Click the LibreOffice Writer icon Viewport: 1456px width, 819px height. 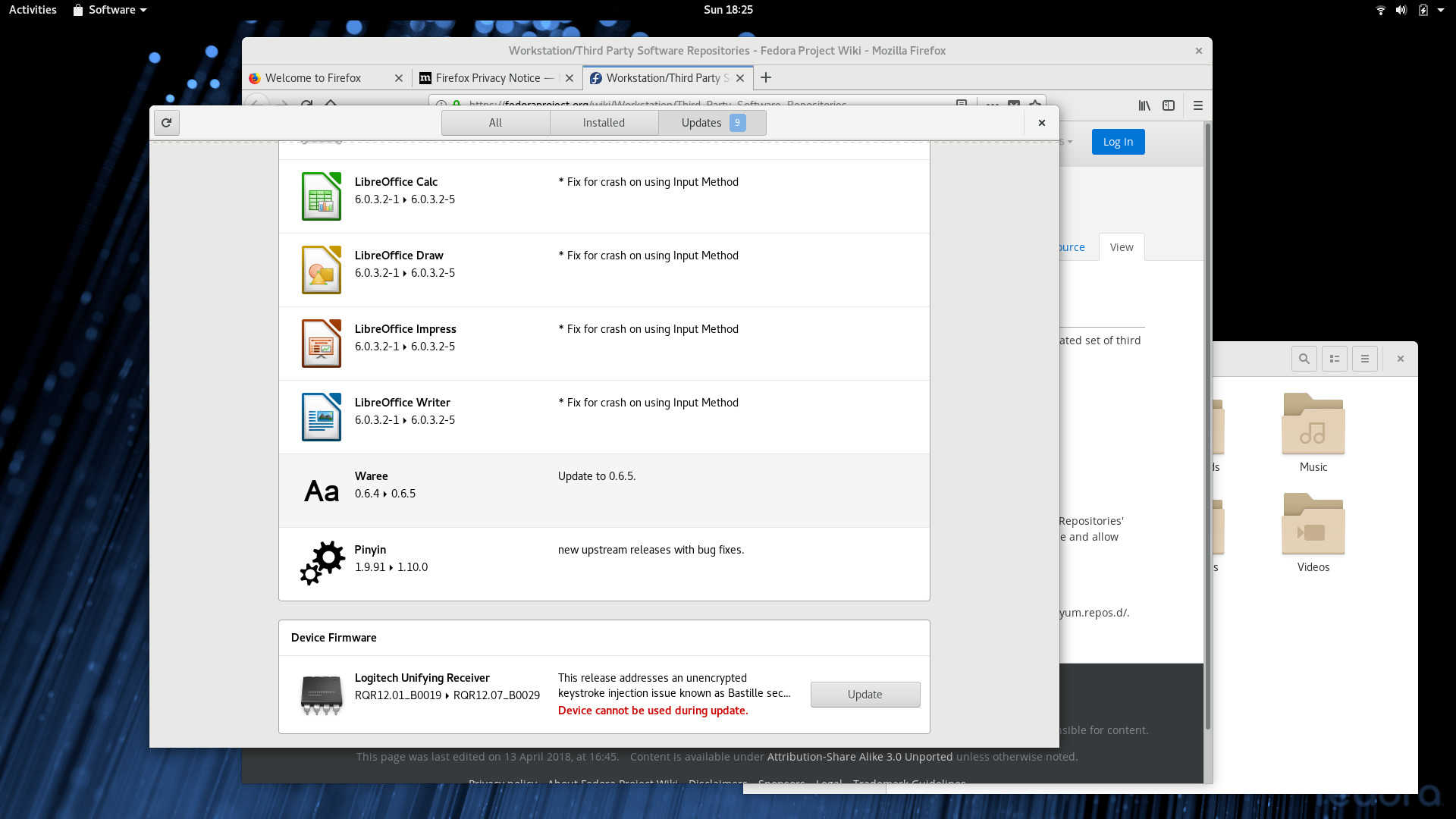click(x=322, y=417)
